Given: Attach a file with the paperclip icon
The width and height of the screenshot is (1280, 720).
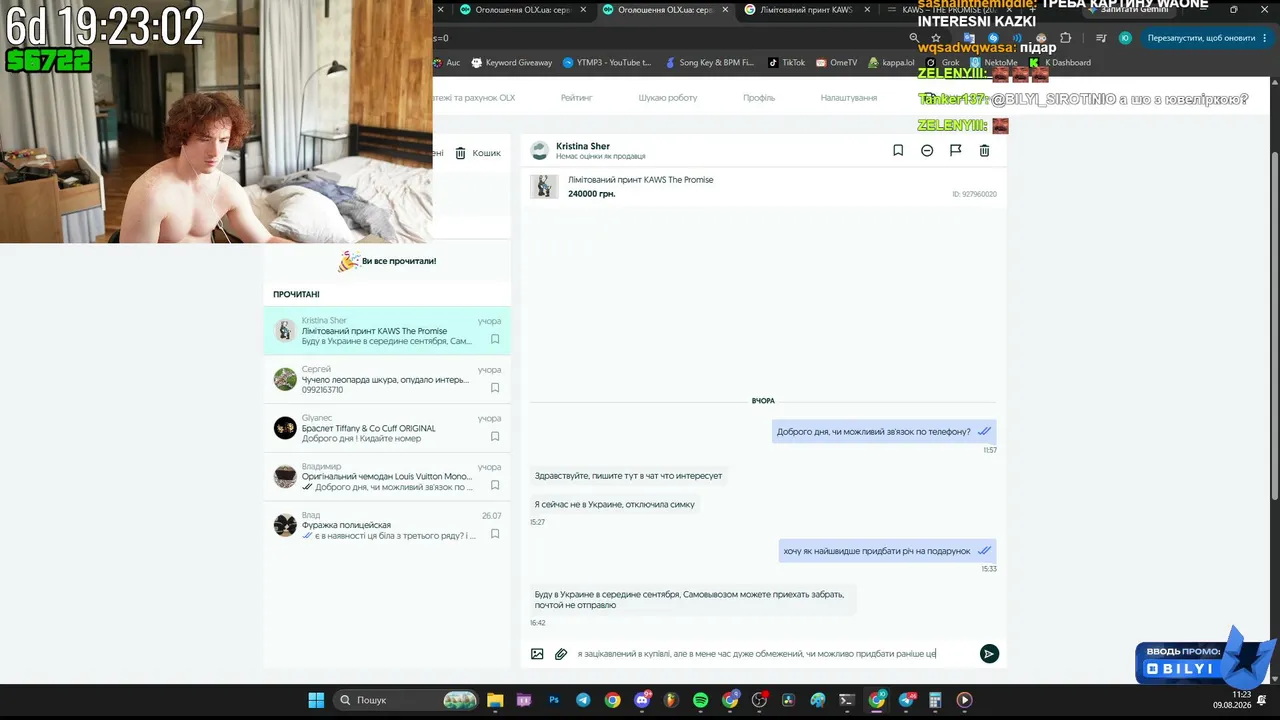Looking at the screenshot, I should coord(561,654).
